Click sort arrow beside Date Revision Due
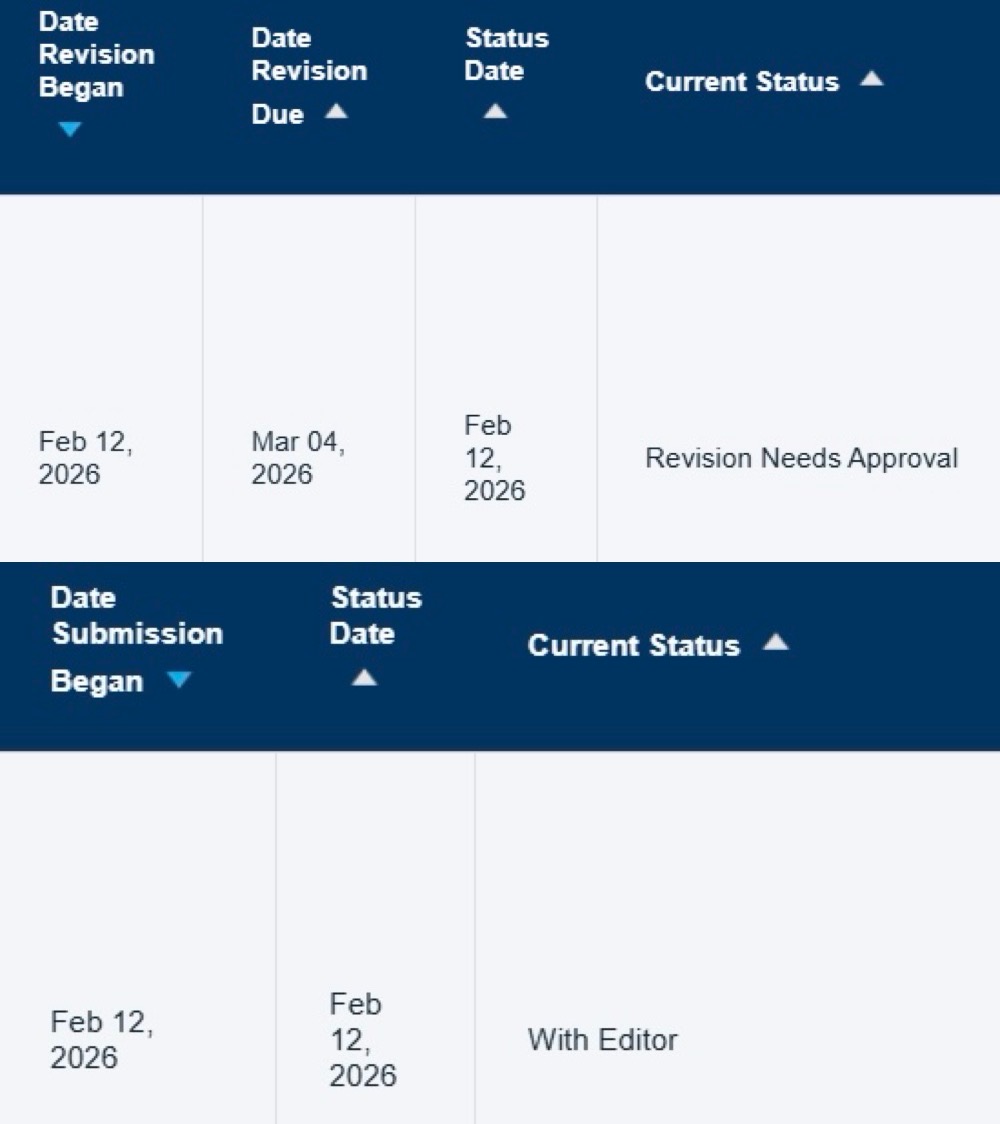Viewport: 1000px width, 1124px height. tap(336, 112)
